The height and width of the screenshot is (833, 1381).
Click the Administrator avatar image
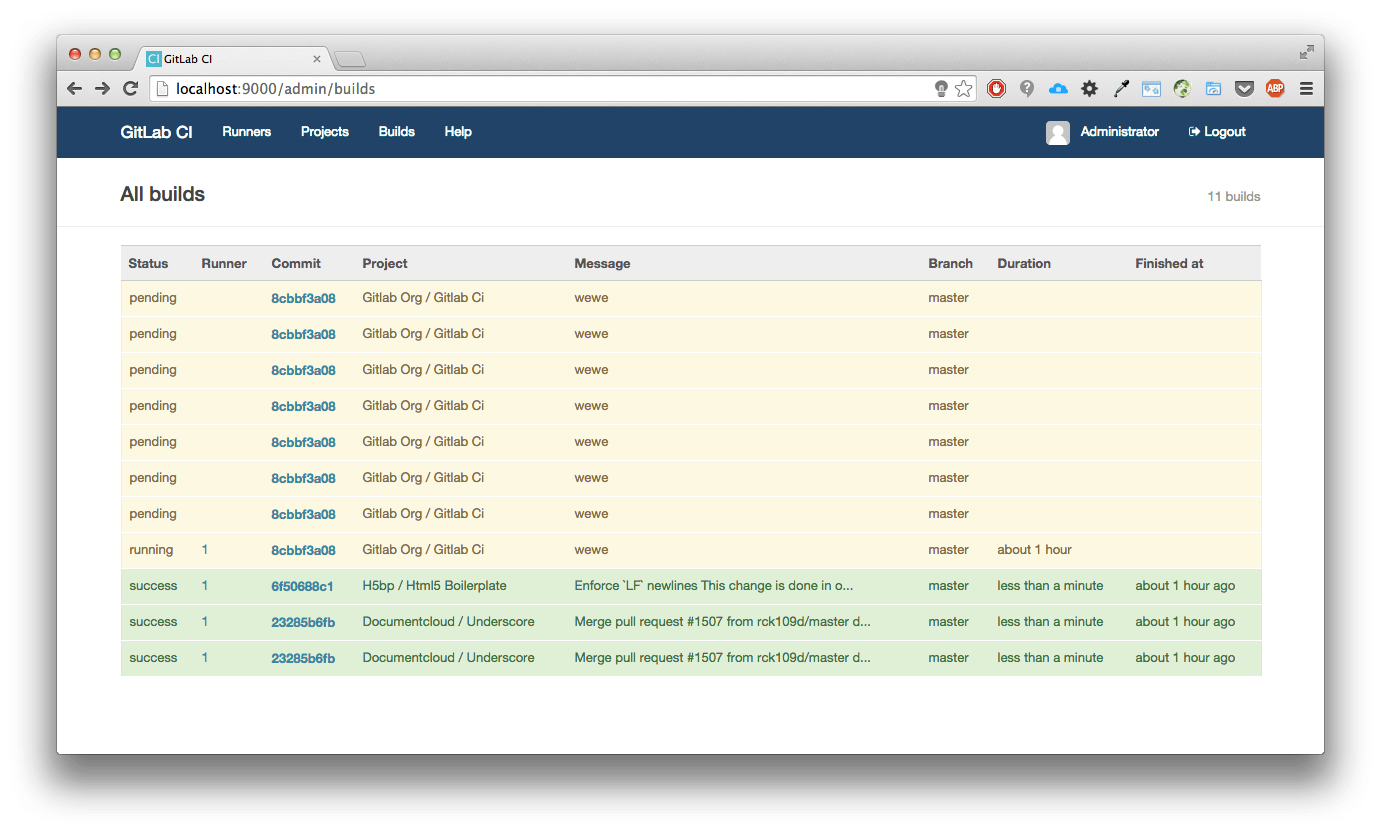point(1057,132)
